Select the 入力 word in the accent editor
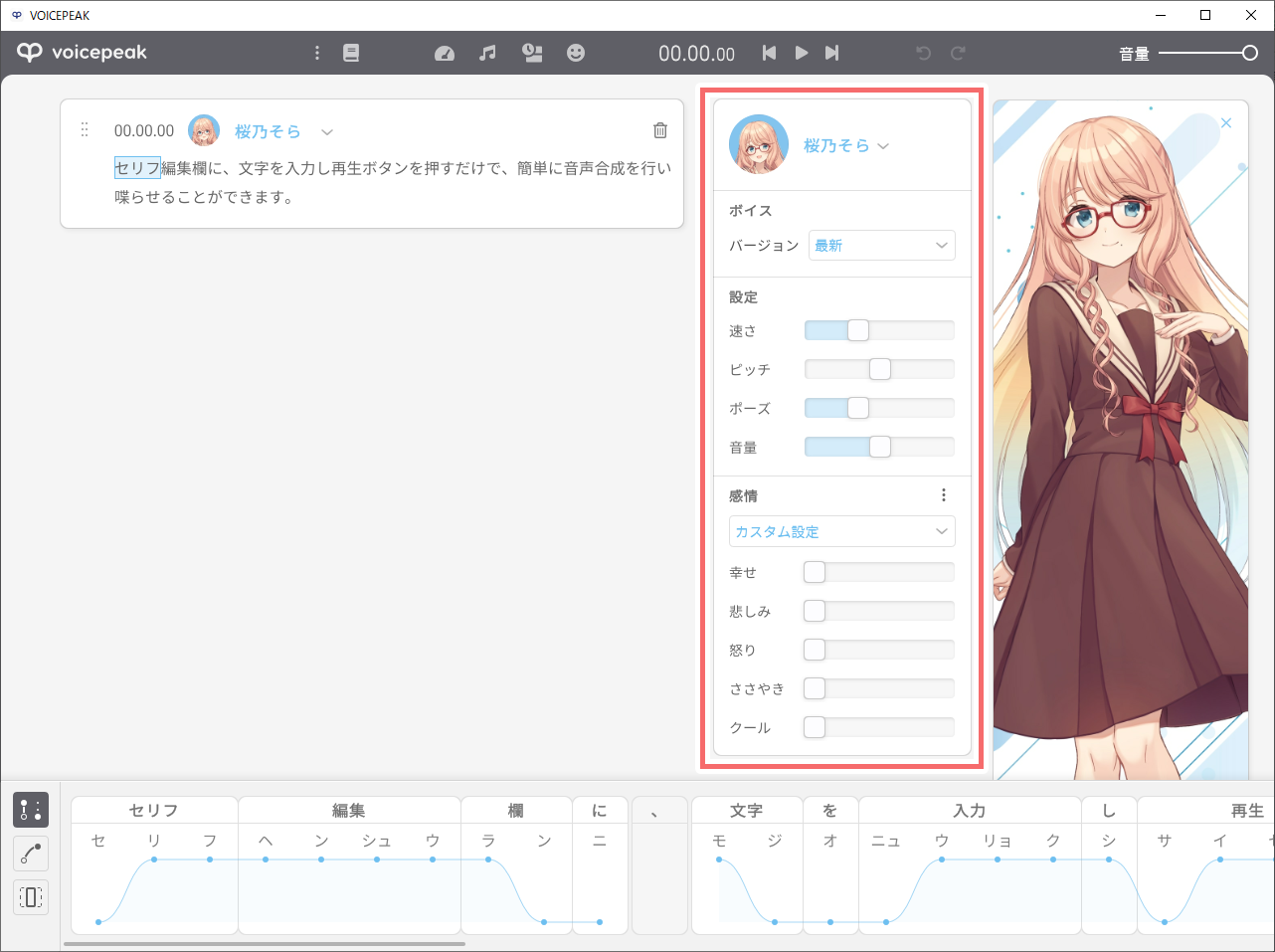The width and height of the screenshot is (1275, 952). click(970, 811)
